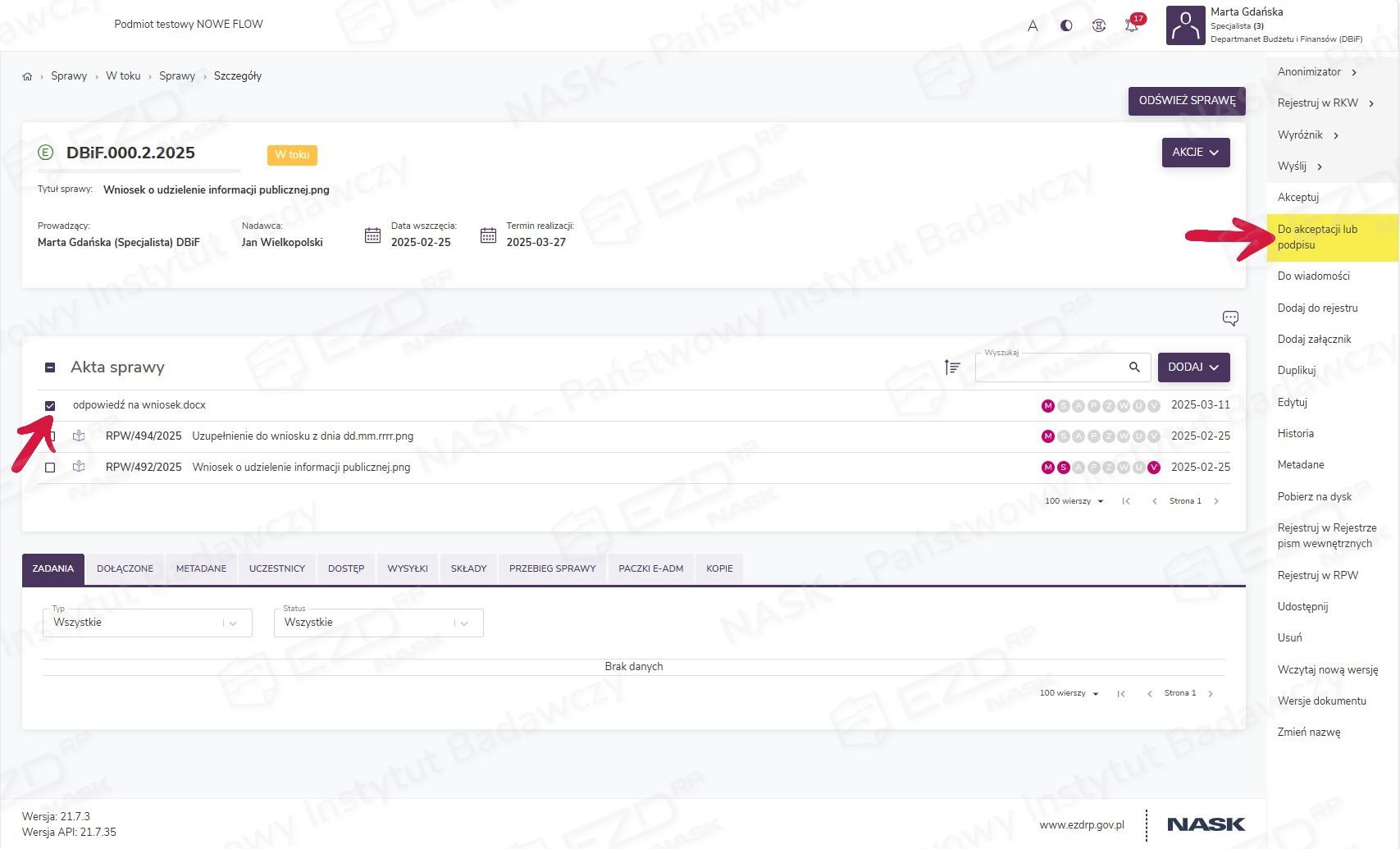Click the font size 'A' icon
Screen dimensions: 1400x849
click(x=1033, y=25)
